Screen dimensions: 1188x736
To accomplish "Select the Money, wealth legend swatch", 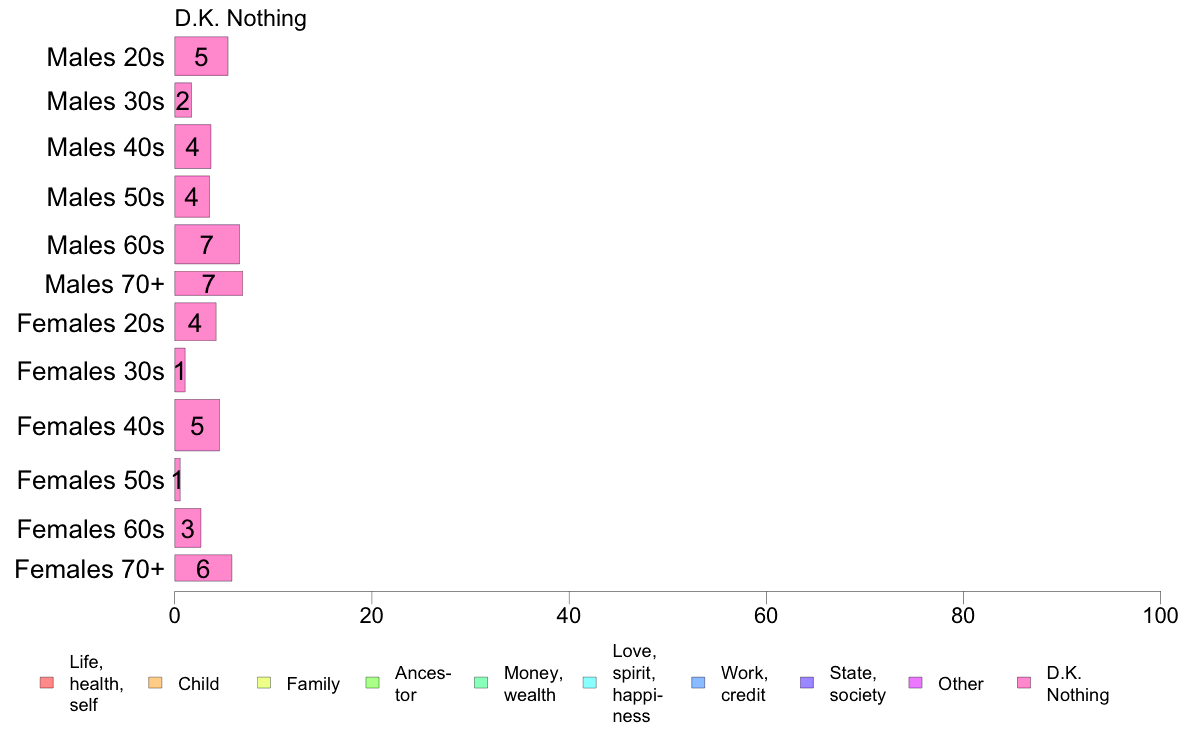I will coord(481,683).
